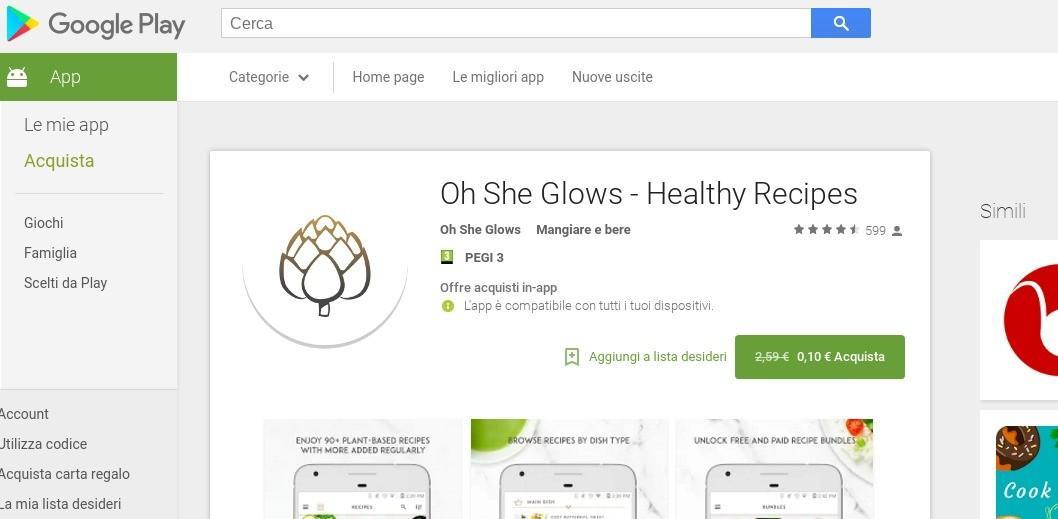Click the blue search magnifier button
This screenshot has width=1058, height=519.
[x=841, y=23]
